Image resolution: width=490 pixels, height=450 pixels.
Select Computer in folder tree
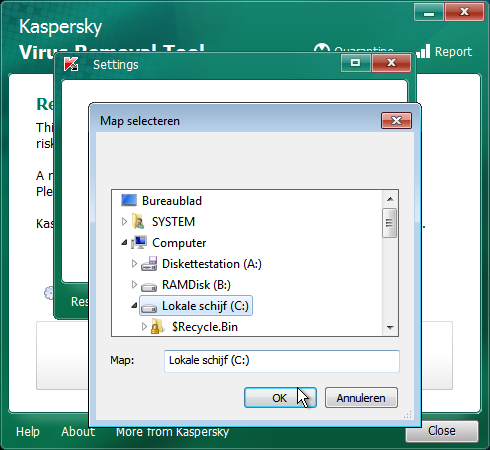pos(179,243)
